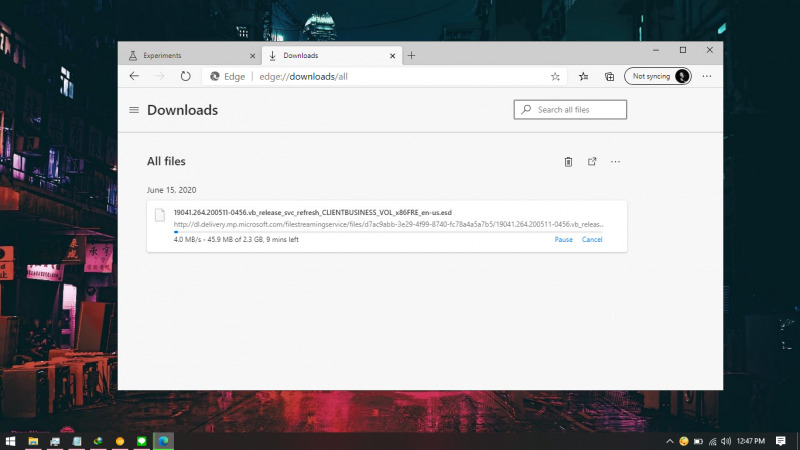
Task: Open Edge Settings and more menu
Action: coord(707,77)
